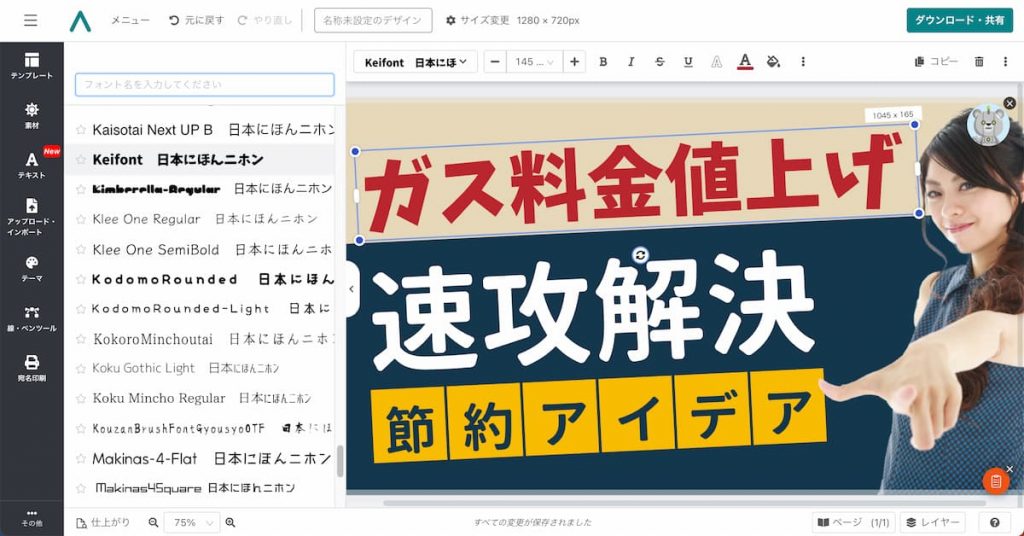
Task: Apply bold formatting to text
Action: tap(603, 62)
